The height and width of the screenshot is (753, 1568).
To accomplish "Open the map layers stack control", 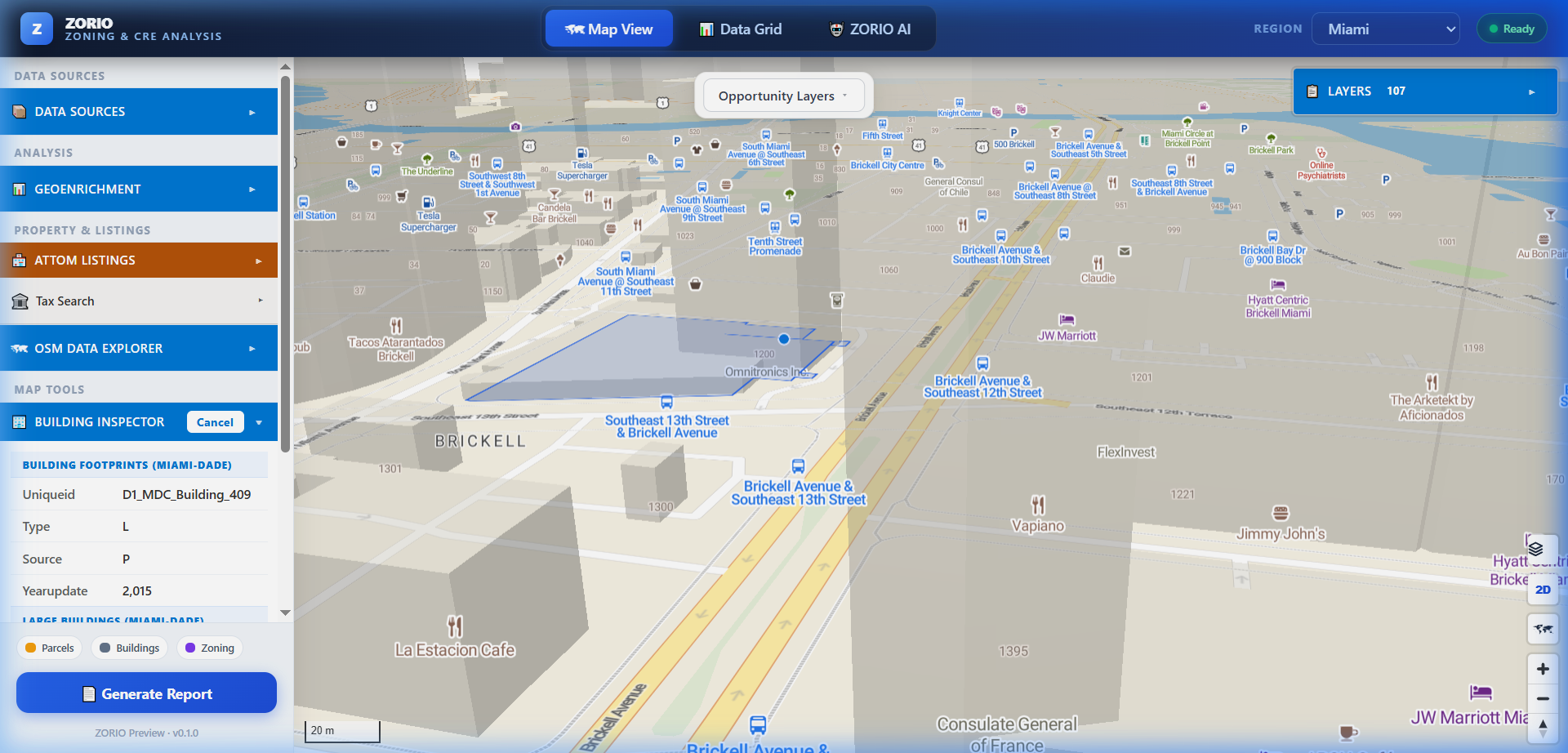I will click(1535, 549).
